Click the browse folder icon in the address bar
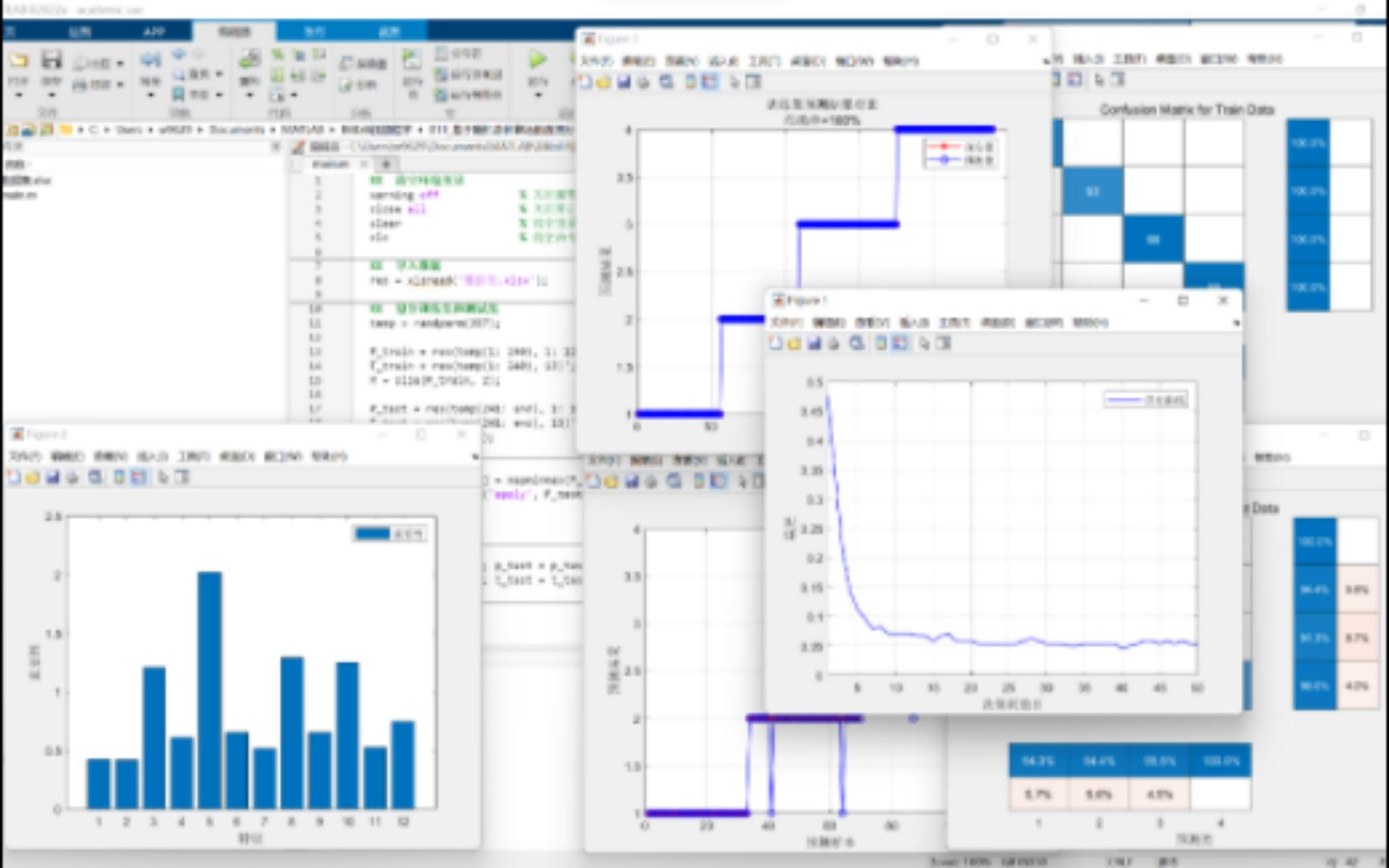1389x868 pixels. click(47, 129)
